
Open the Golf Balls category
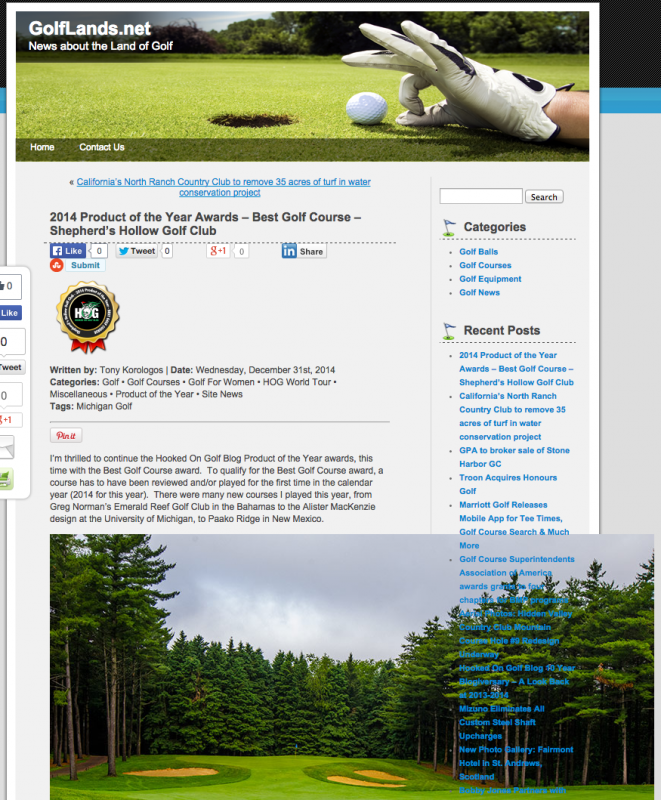(x=478, y=252)
